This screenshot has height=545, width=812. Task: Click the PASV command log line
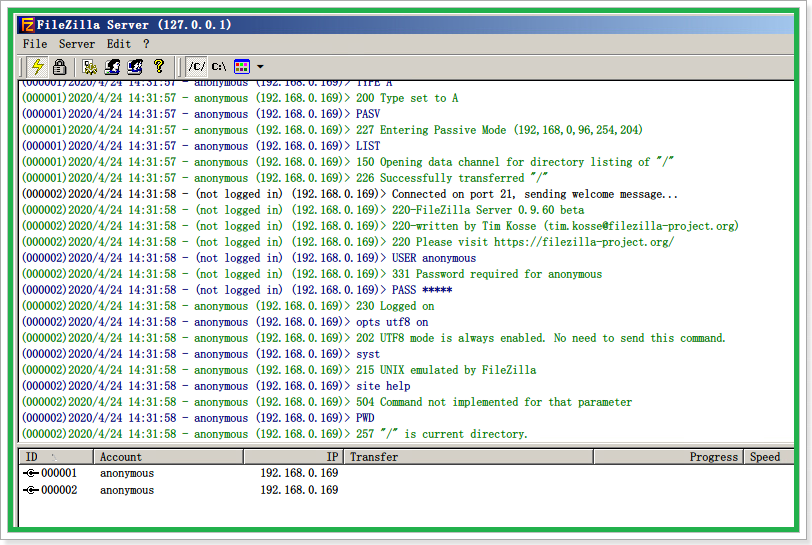click(201, 114)
